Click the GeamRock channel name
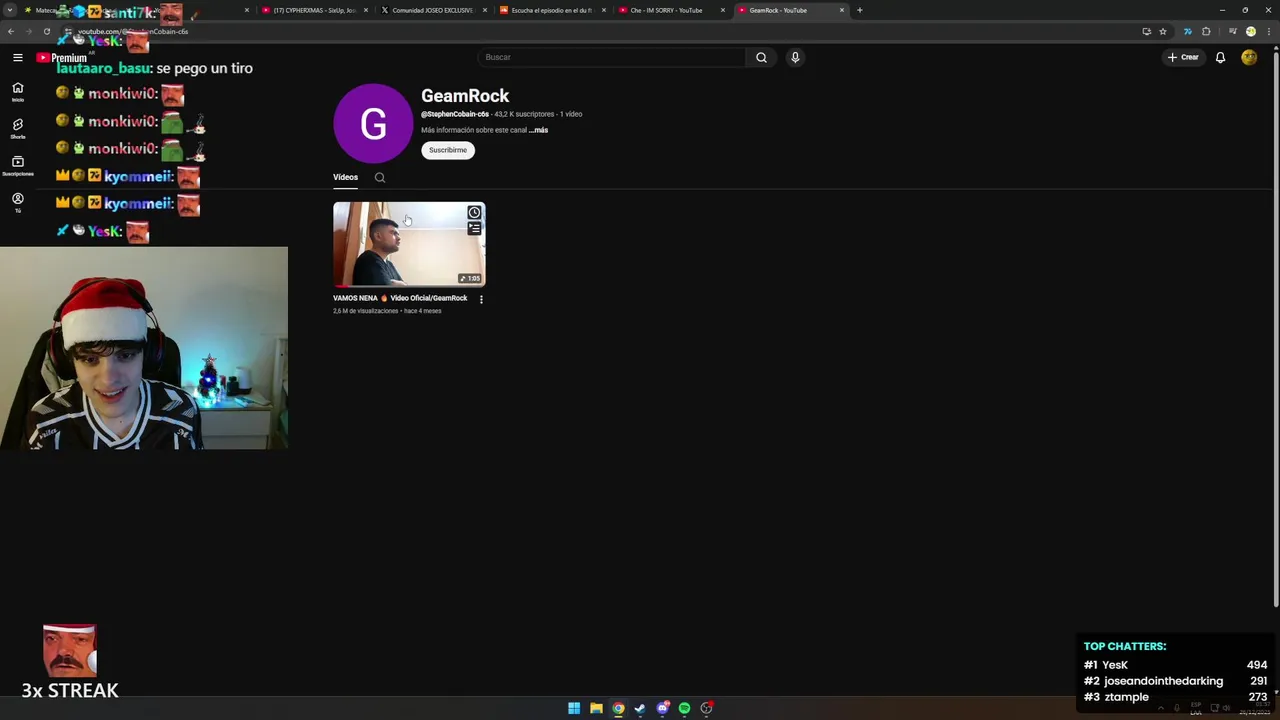 pyautogui.click(x=465, y=96)
